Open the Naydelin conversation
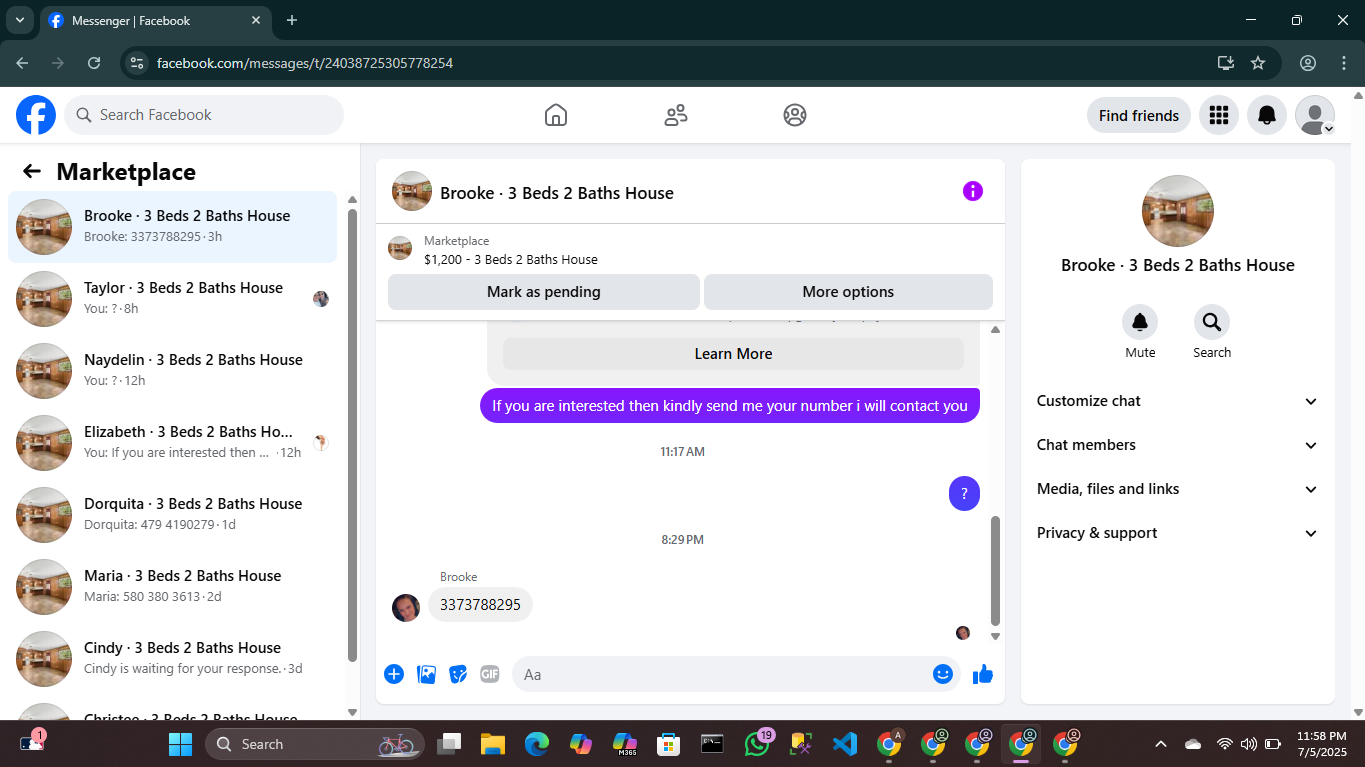This screenshot has height=767, width=1365. coord(173,371)
